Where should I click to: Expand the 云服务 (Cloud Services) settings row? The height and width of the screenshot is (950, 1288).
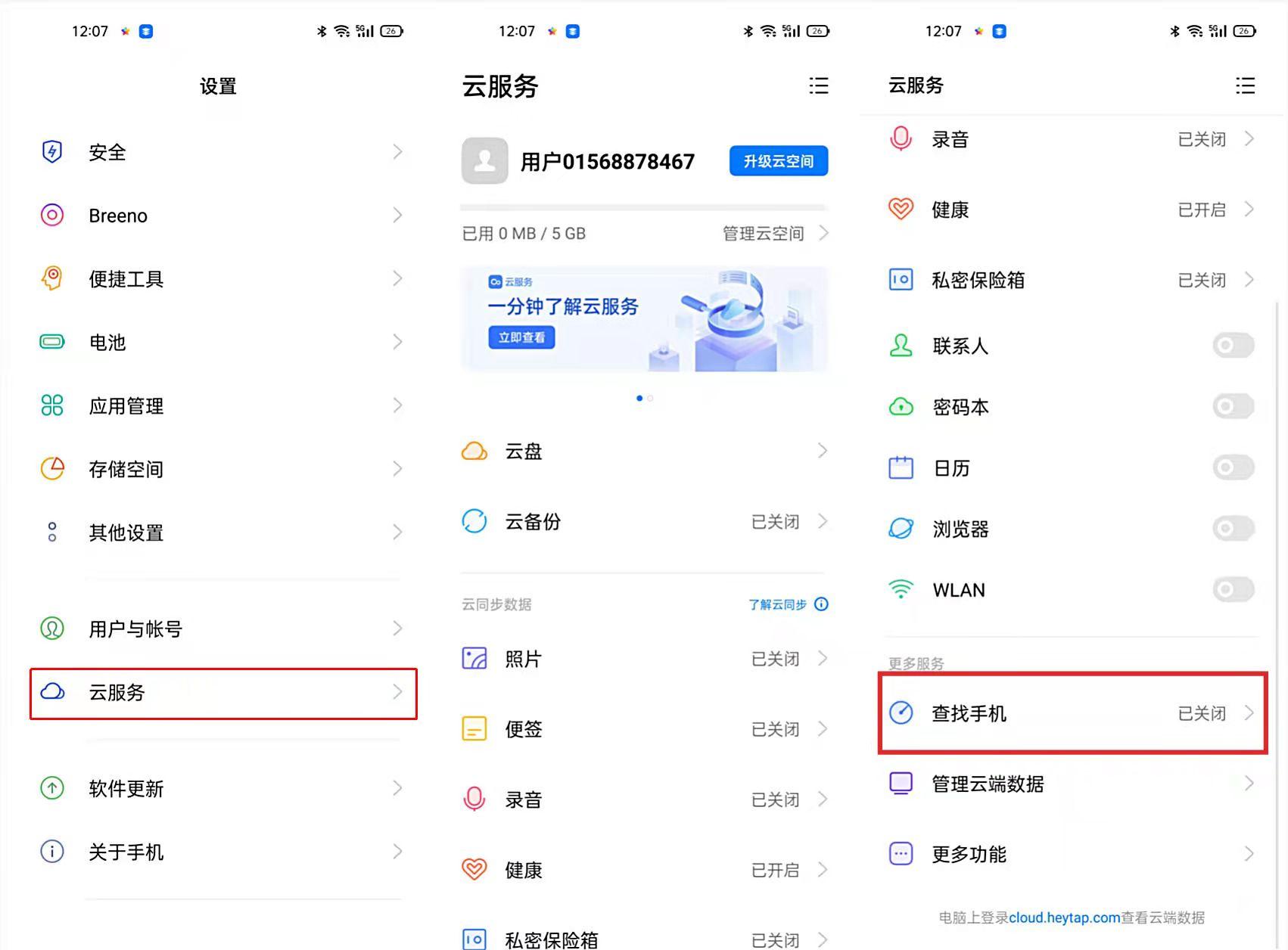(x=219, y=693)
